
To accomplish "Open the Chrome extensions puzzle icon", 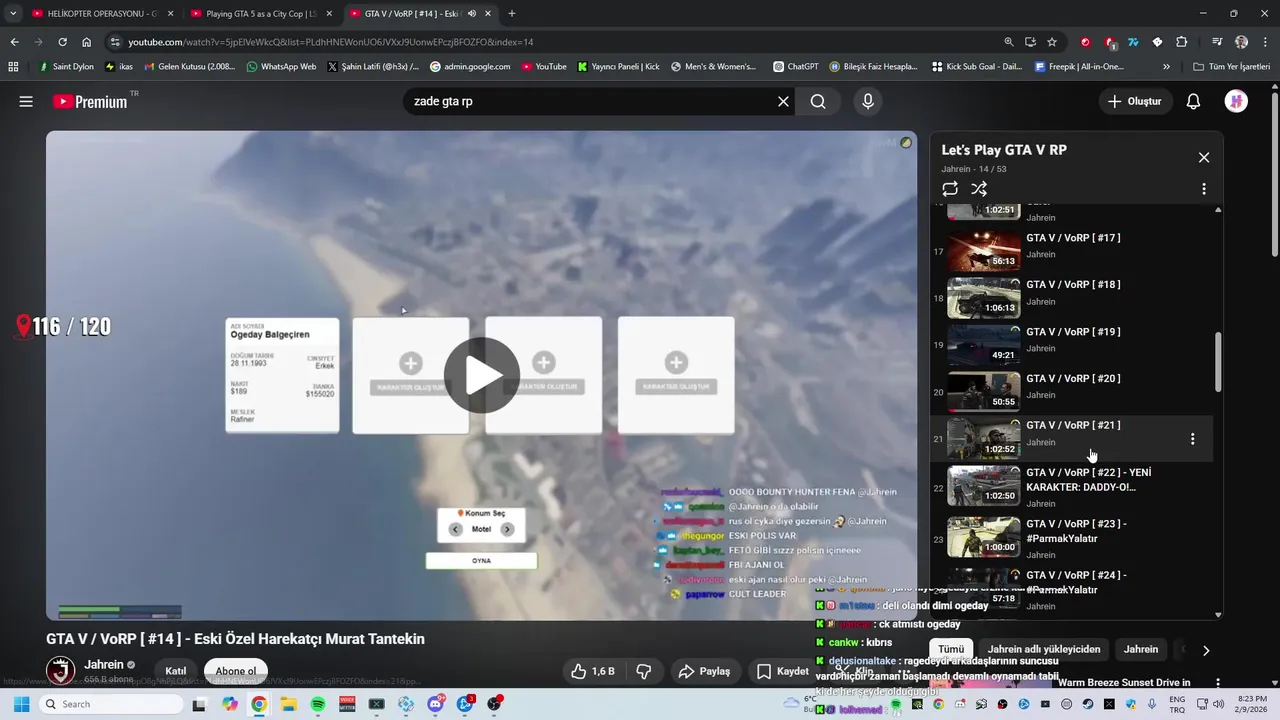I will click(x=1182, y=42).
